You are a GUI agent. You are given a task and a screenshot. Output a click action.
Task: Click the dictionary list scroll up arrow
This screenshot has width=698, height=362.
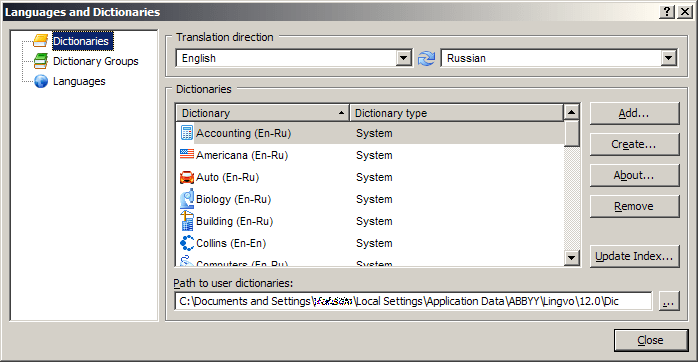tap(572, 113)
